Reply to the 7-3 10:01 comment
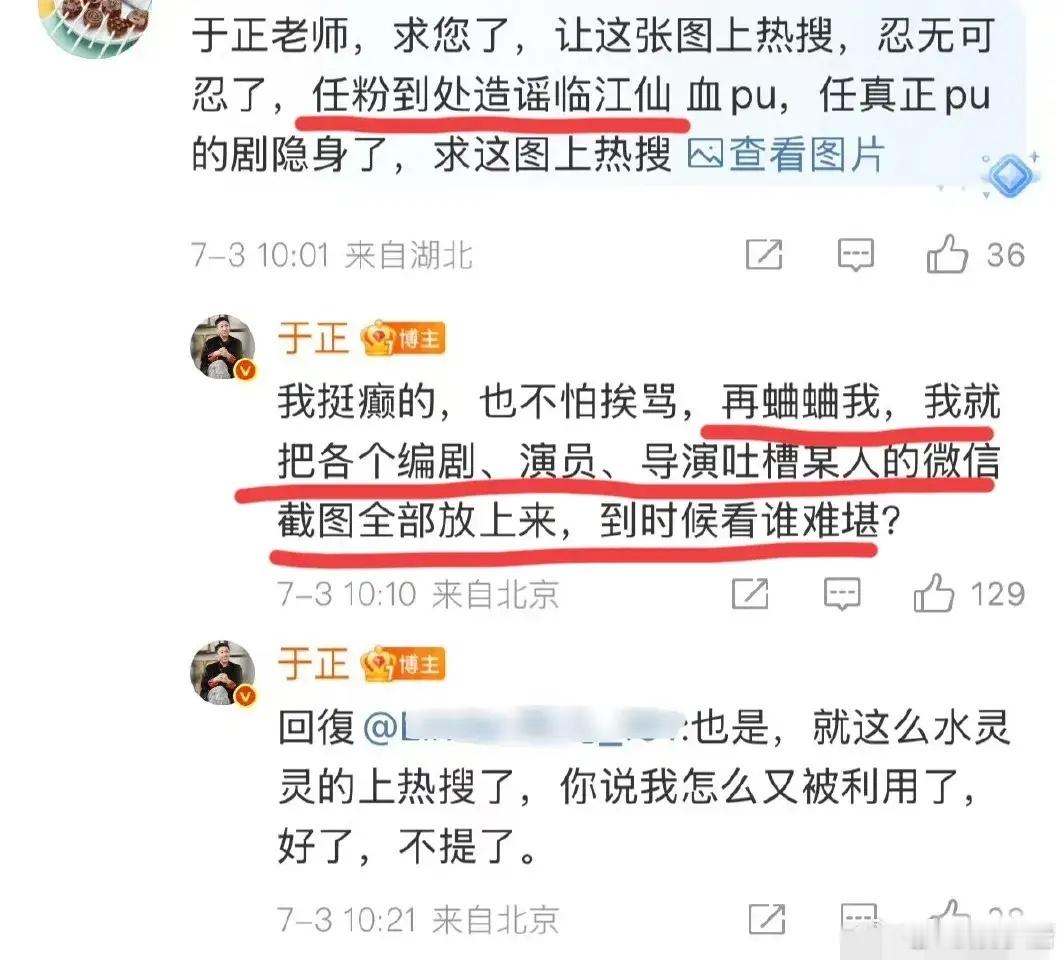This screenshot has height=960, width=1064. point(855,255)
